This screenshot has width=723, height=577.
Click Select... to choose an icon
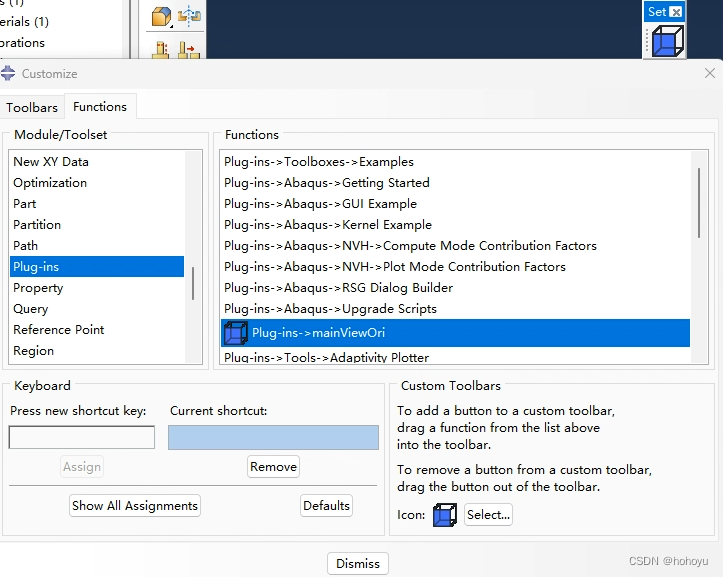[488, 515]
